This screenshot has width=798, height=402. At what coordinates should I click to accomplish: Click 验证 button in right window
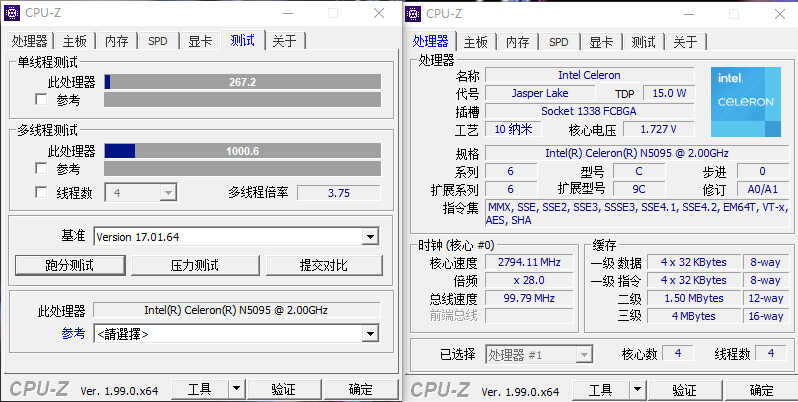click(x=685, y=390)
